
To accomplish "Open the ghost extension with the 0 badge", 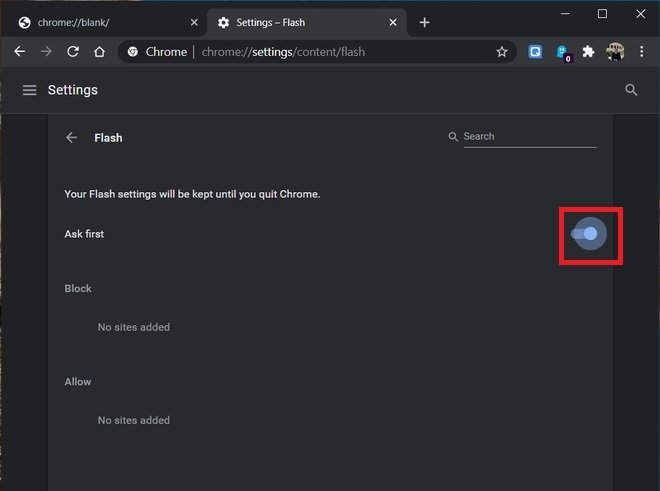I will (x=562, y=53).
